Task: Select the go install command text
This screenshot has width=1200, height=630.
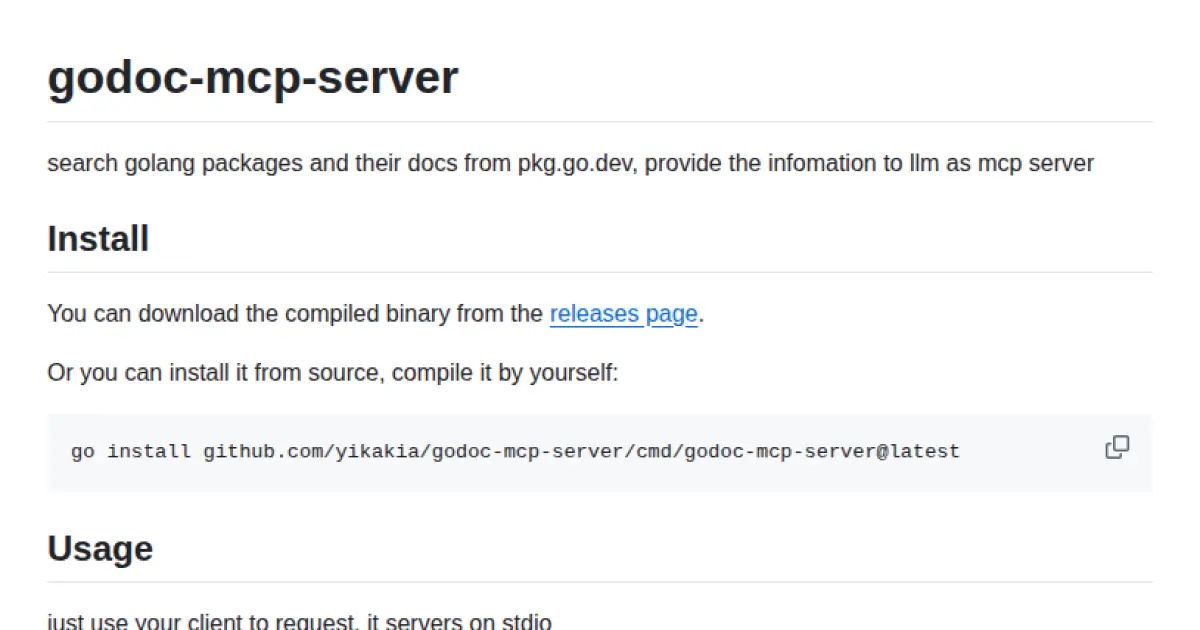Action: [513, 451]
